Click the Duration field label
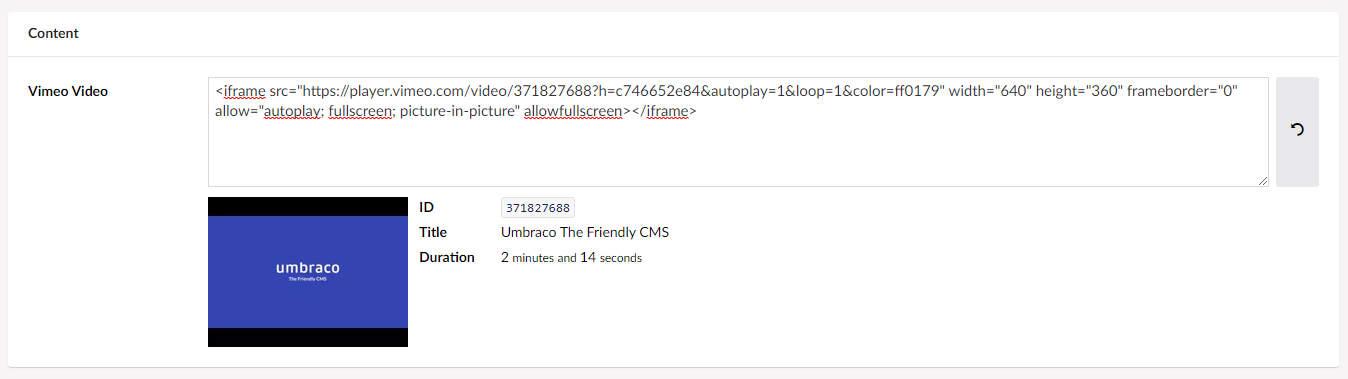 (x=447, y=257)
